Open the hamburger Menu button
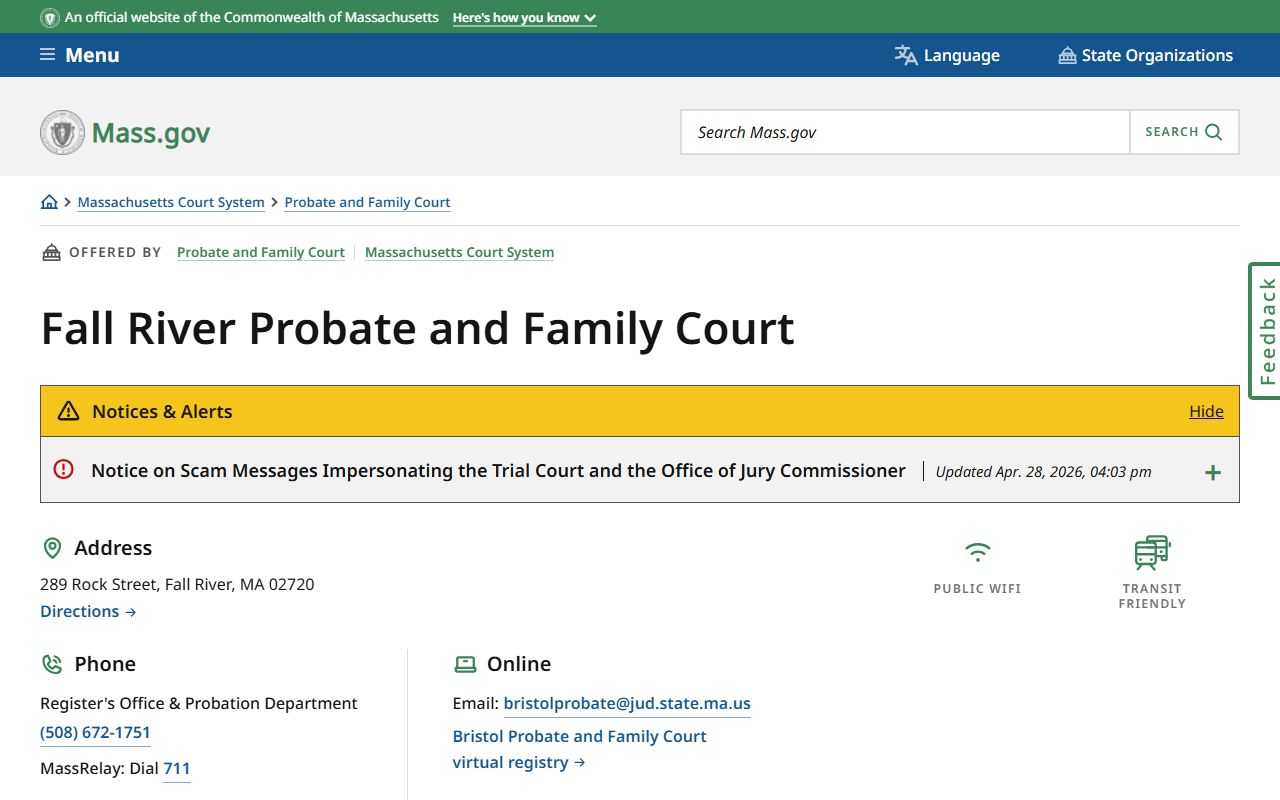The width and height of the screenshot is (1280, 800). point(79,55)
